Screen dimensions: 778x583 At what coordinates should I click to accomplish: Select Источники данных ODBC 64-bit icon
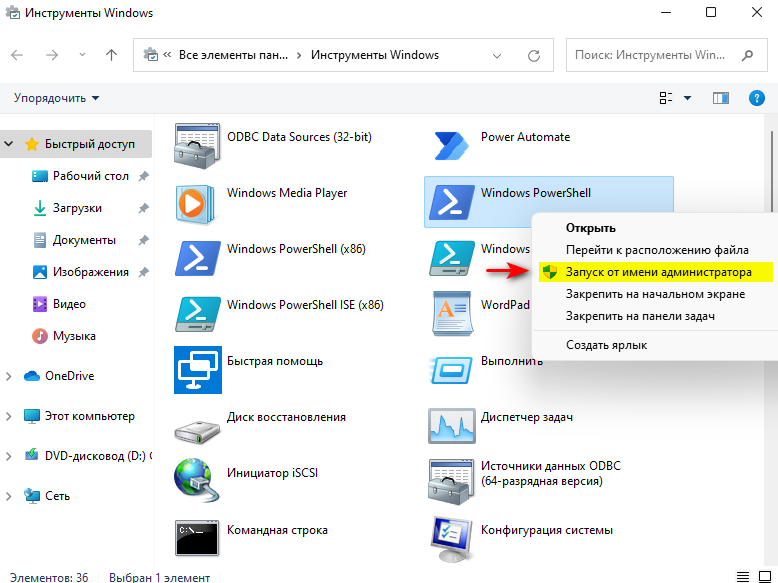[451, 481]
